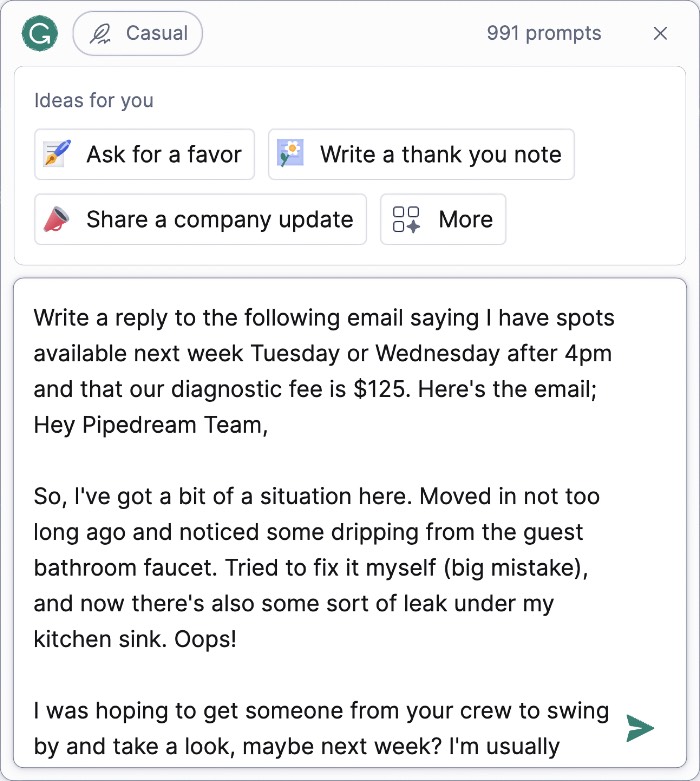This screenshot has height=781, width=700.
Task: Place cursor on the Hey Pipedream Team line
Action: point(150,425)
